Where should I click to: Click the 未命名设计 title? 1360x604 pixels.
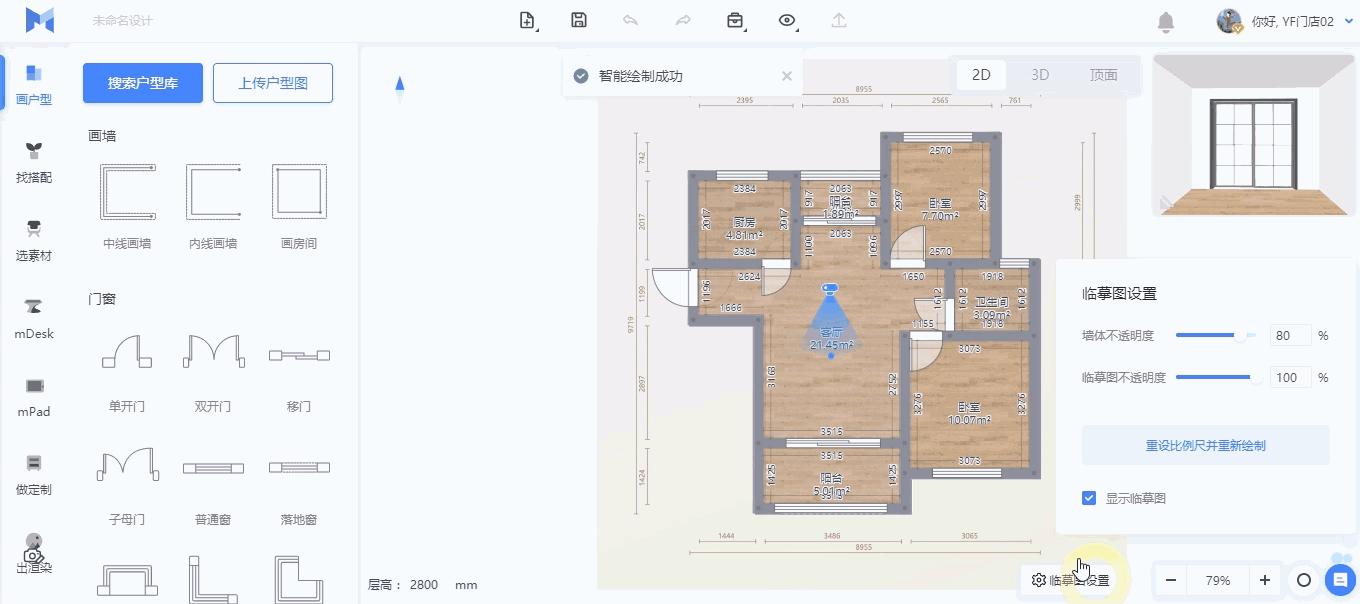[122, 21]
